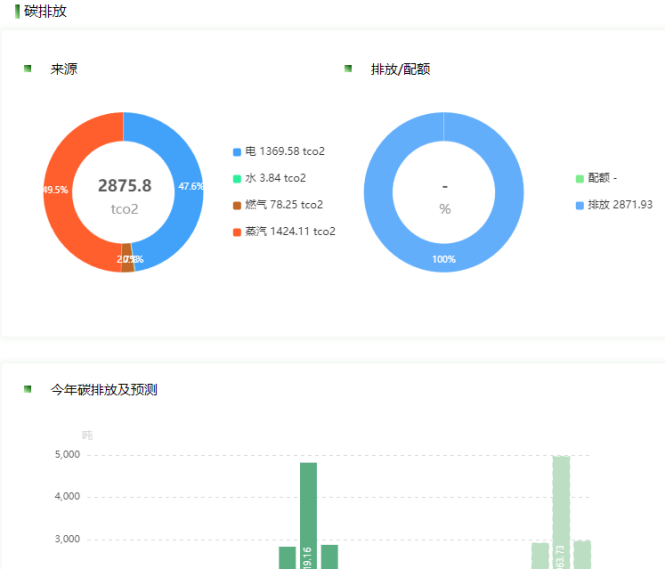Click the blue 电 legend marker
Screen dimensions: 665x569
click(237, 152)
